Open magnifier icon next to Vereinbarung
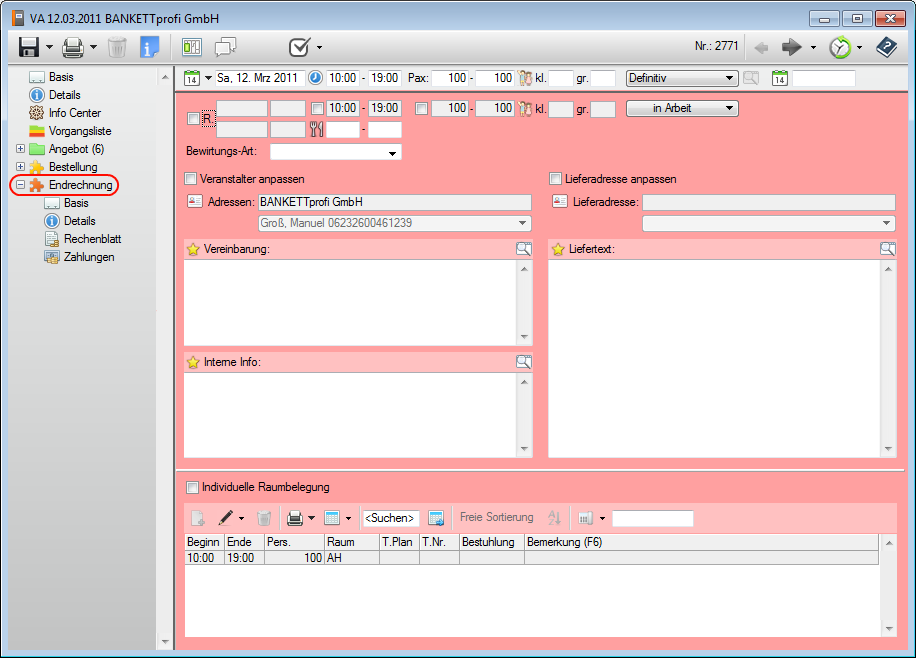Viewport: 916px width, 658px height. [523, 249]
